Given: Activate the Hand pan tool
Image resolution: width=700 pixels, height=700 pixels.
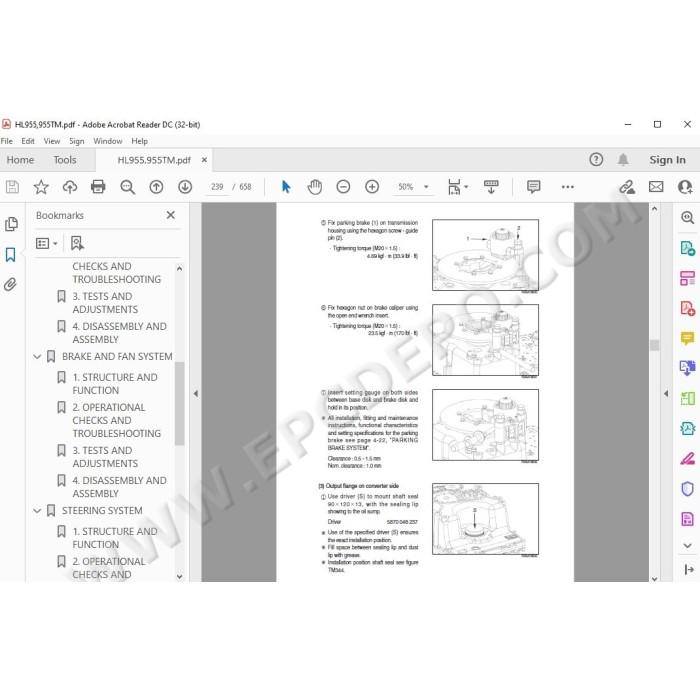Looking at the screenshot, I should click(x=315, y=187).
